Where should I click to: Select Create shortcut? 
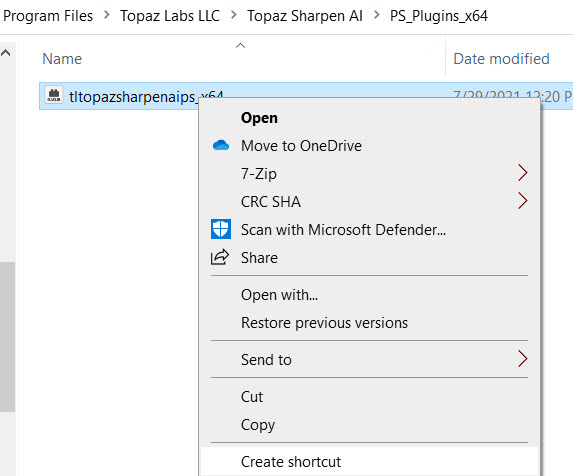coord(369,461)
